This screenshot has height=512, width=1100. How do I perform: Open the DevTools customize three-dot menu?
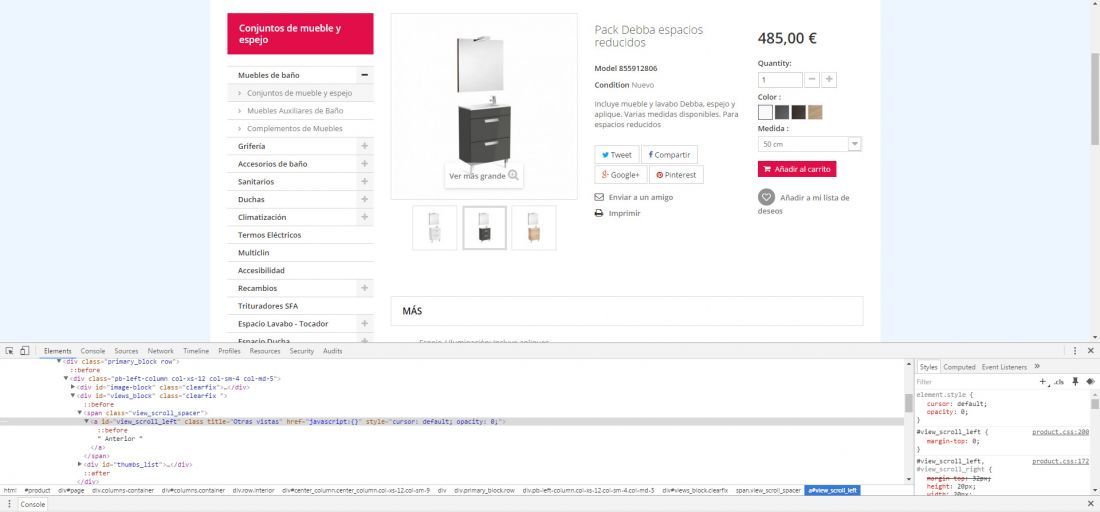coord(1075,351)
